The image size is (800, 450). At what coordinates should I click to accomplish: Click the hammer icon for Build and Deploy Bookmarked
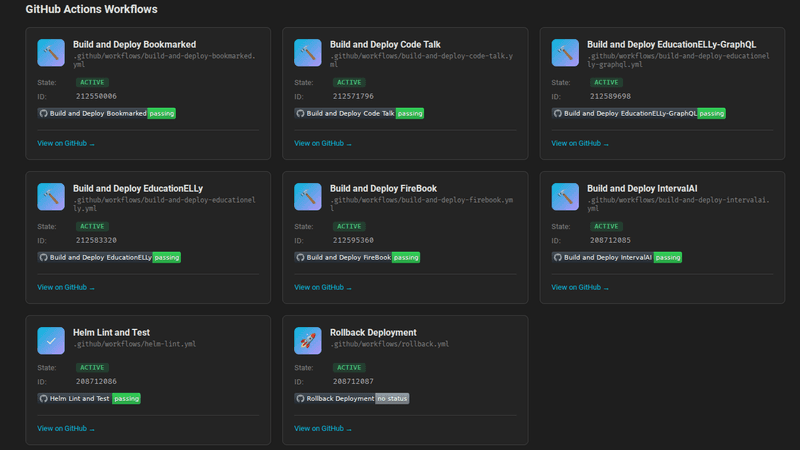coord(51,53)
